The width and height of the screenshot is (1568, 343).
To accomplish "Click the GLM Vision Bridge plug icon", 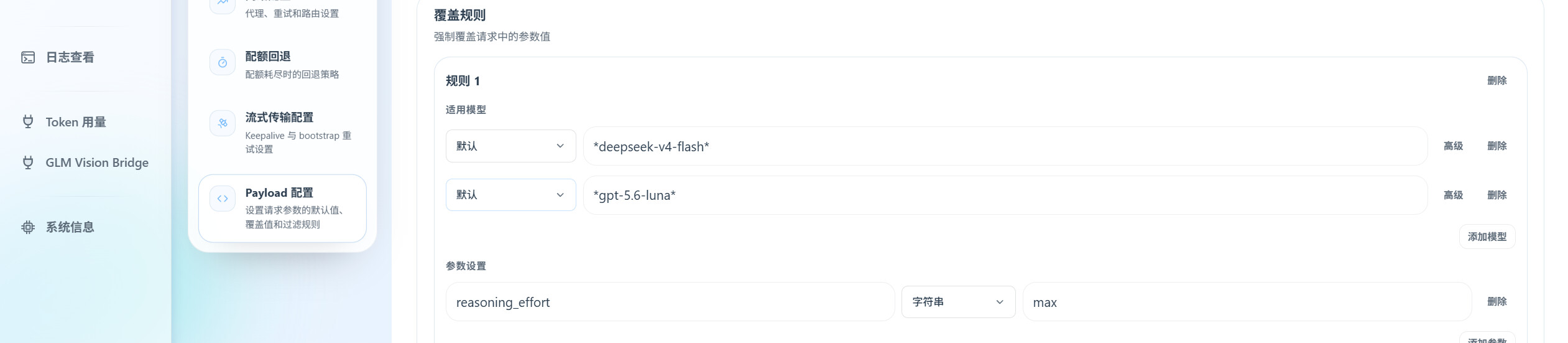I will pos(28,162).
